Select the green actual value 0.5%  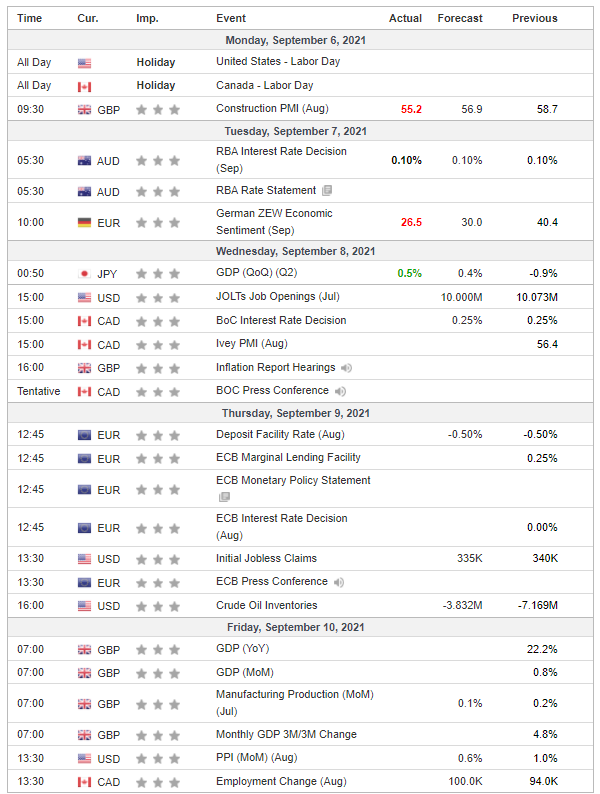coord(410,273)
